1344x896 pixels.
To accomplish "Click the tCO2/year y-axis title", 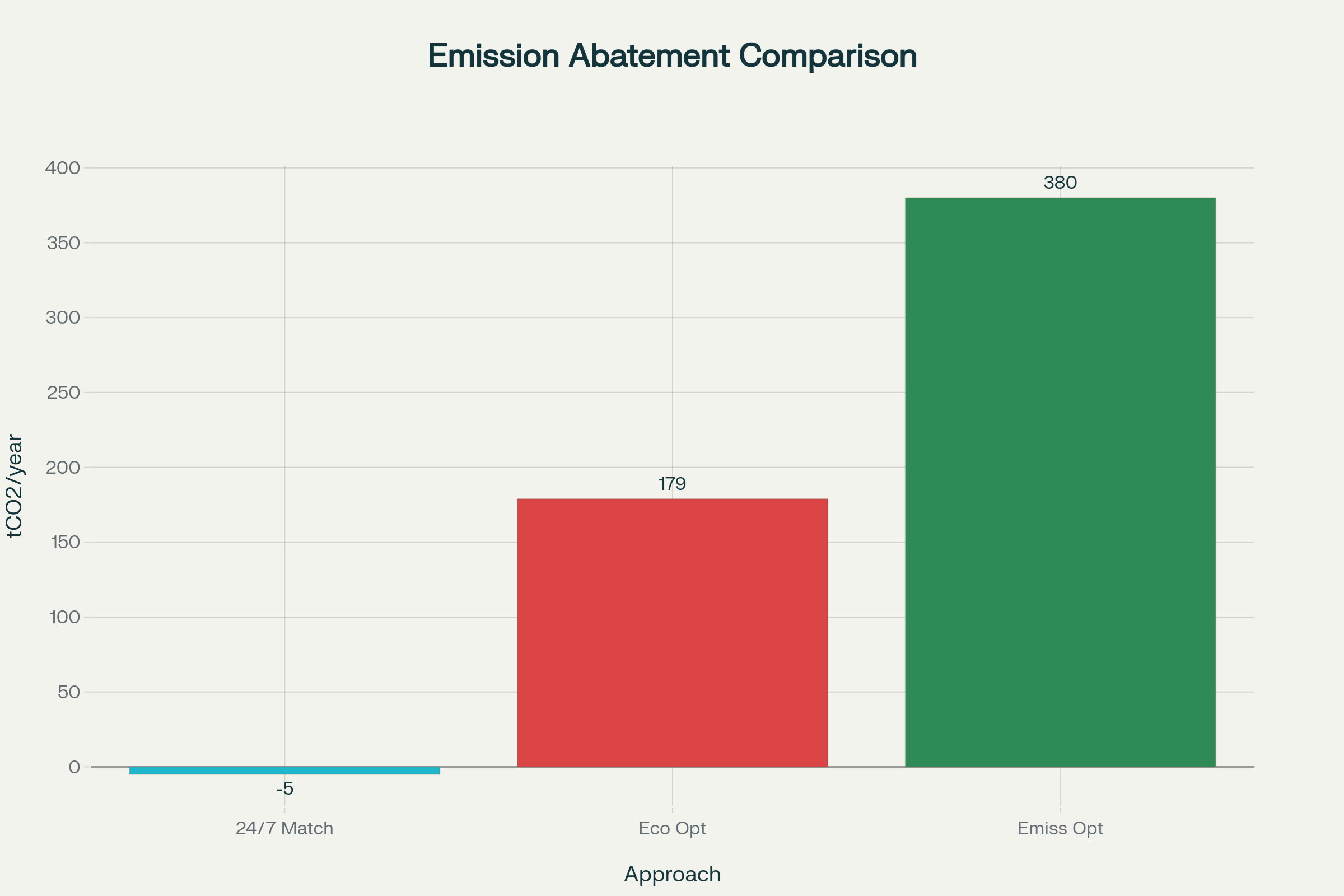I will (x=15, y=486).
